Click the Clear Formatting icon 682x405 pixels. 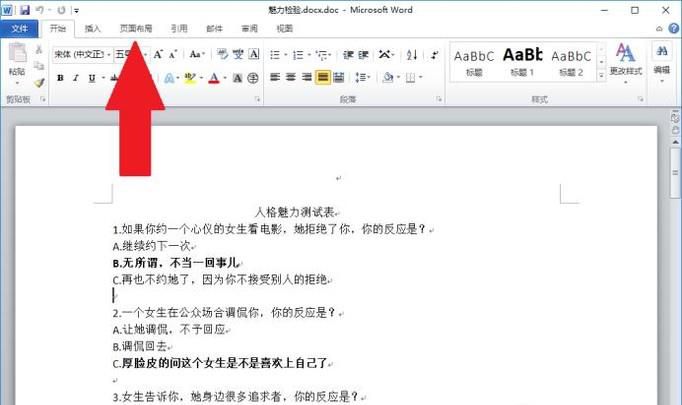222,54
